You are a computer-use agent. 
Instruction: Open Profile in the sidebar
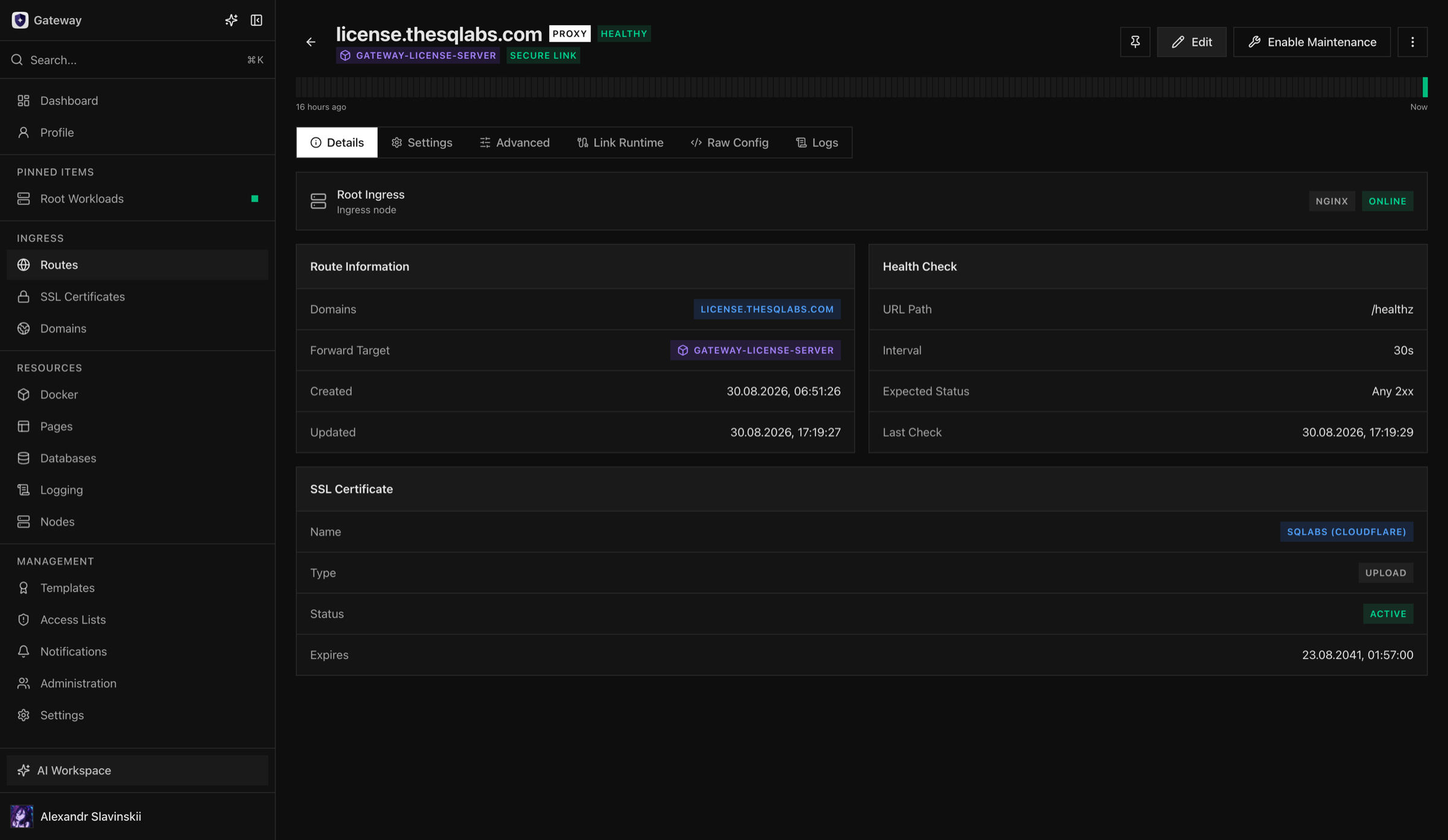point(138,133)
